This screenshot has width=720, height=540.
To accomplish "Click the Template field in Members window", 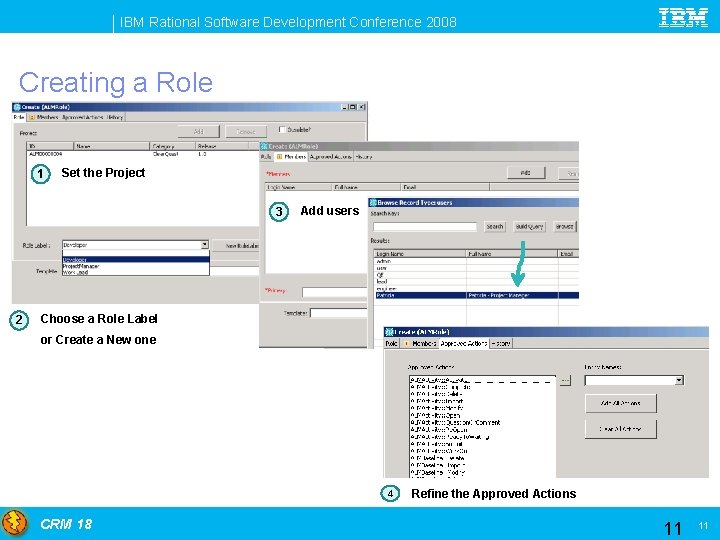I will click(339, 313).
